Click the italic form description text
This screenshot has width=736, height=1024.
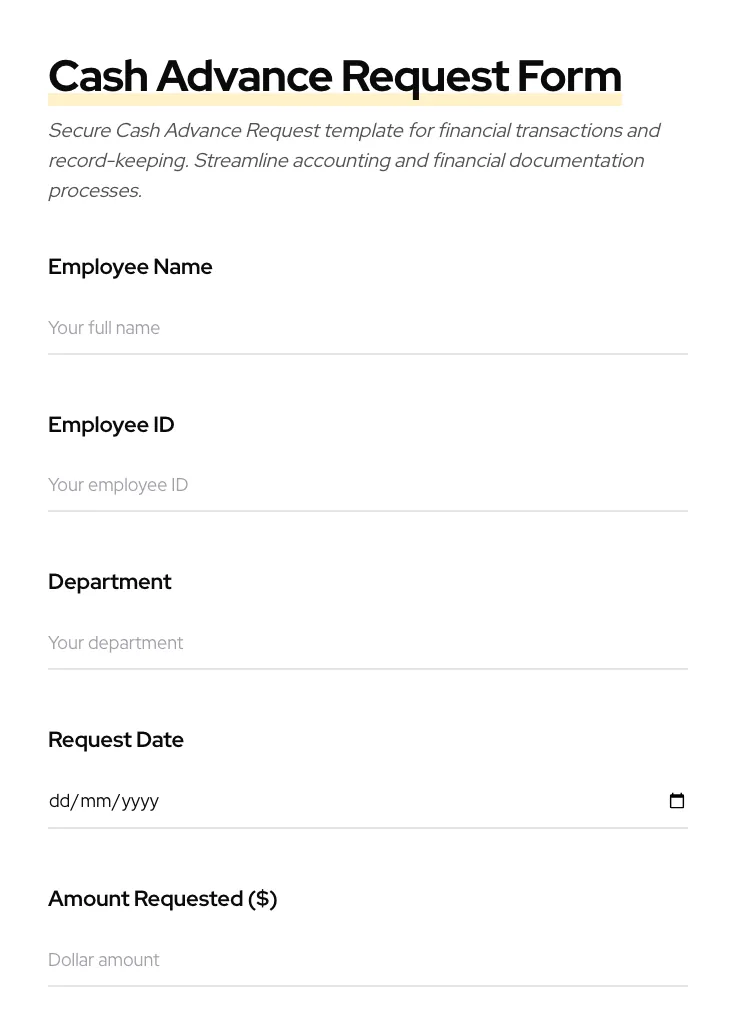pos(354,160)
